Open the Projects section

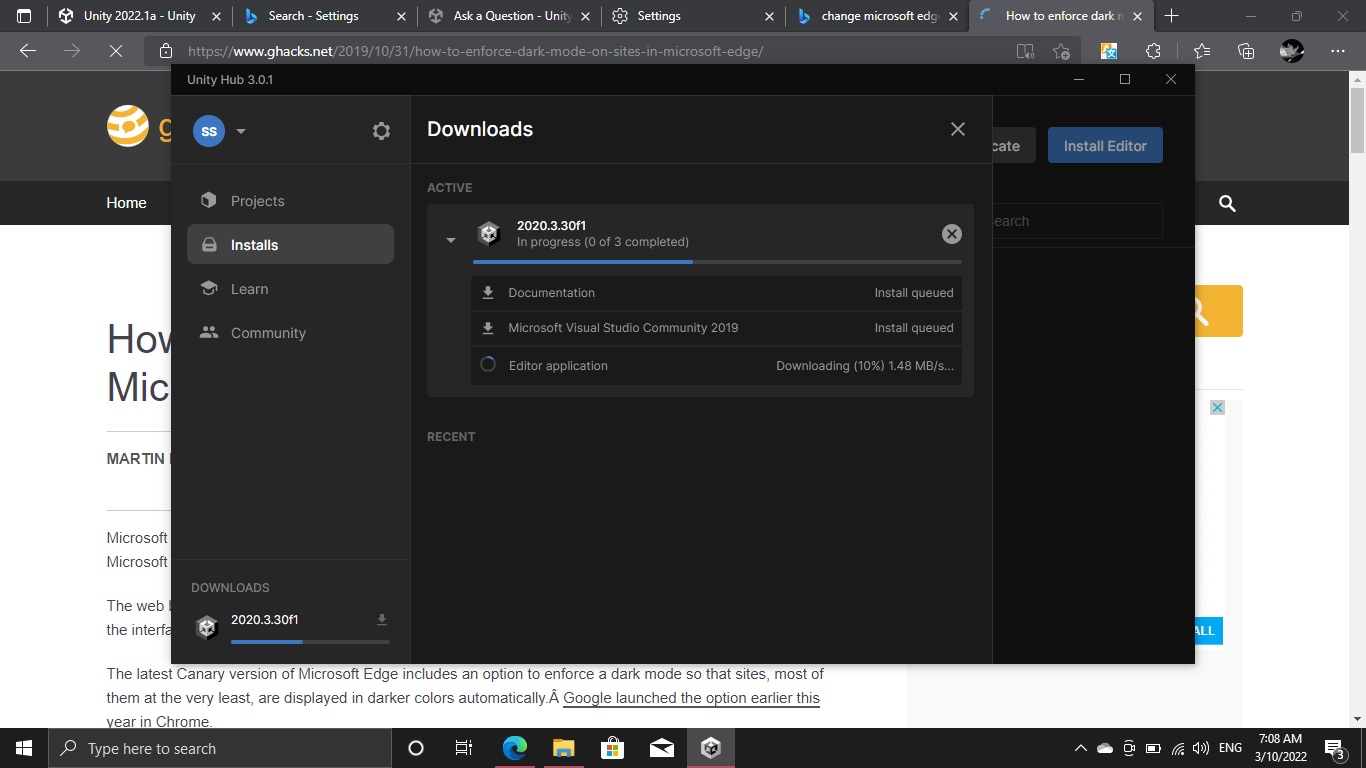coord(290,201)
